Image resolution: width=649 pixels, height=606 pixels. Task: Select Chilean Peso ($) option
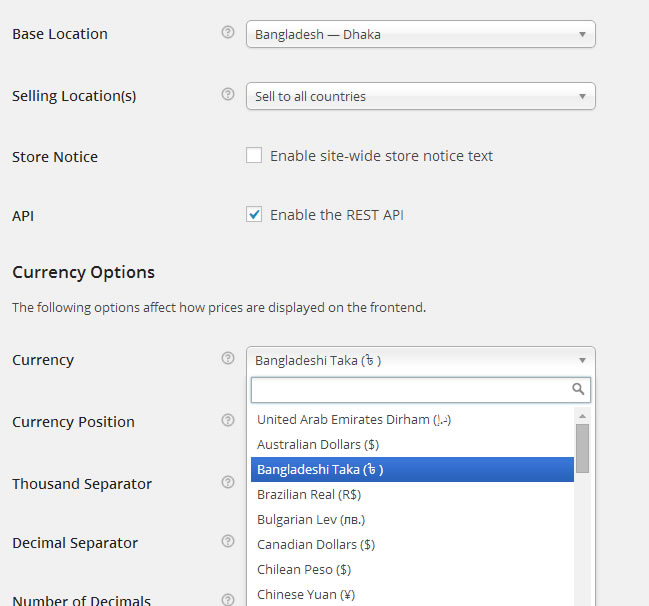point(412,570)
